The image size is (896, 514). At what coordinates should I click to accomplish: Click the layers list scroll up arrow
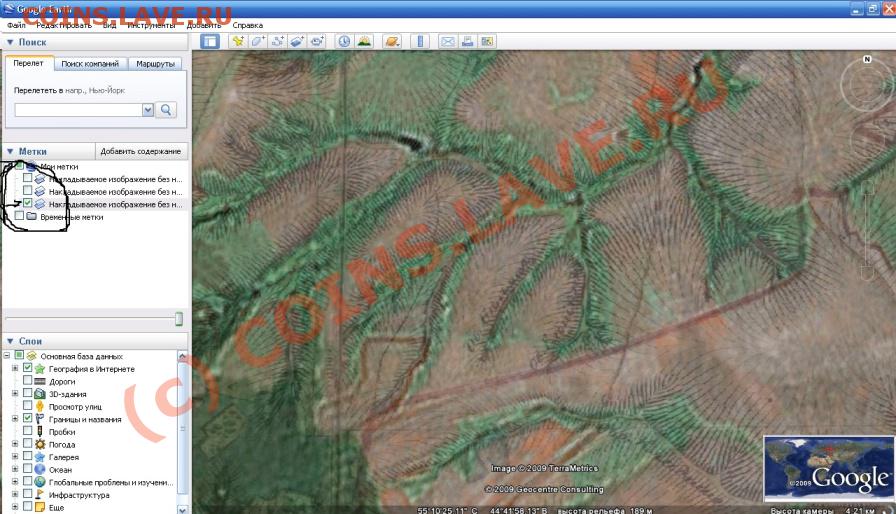(182, 356)
